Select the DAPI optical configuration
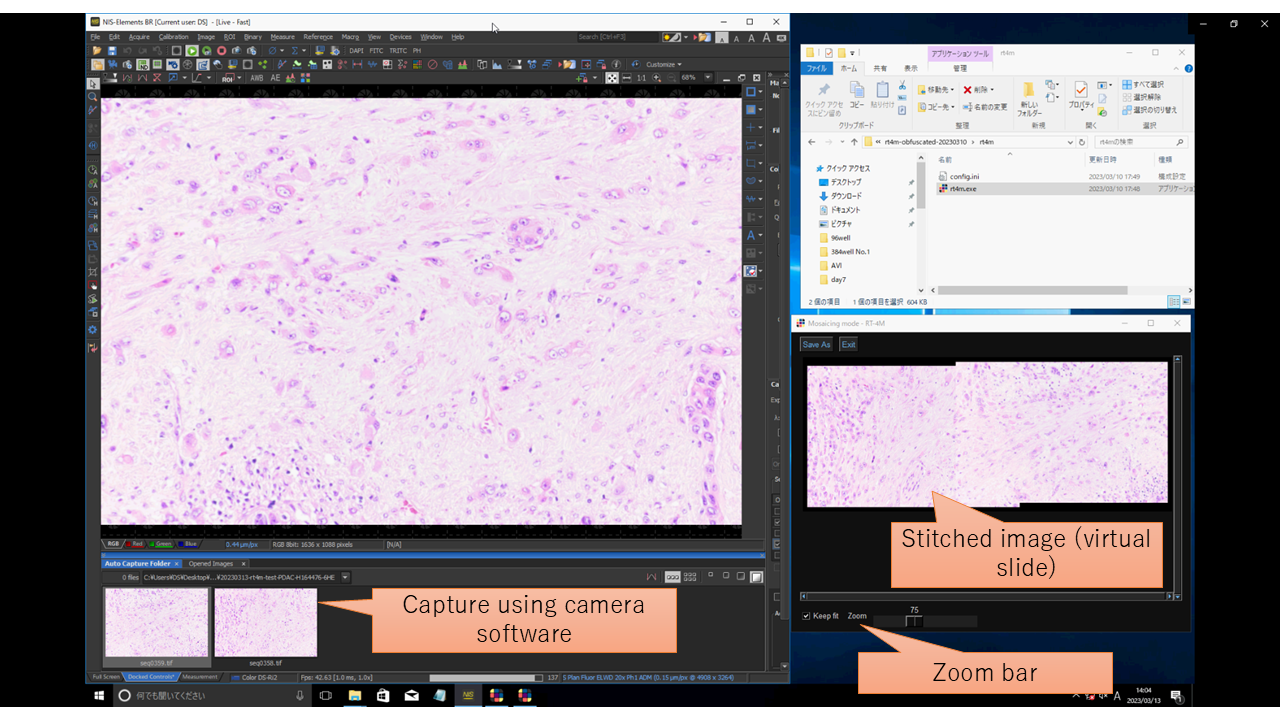The width and height of the screenshot is (1280, 720). 356,50
